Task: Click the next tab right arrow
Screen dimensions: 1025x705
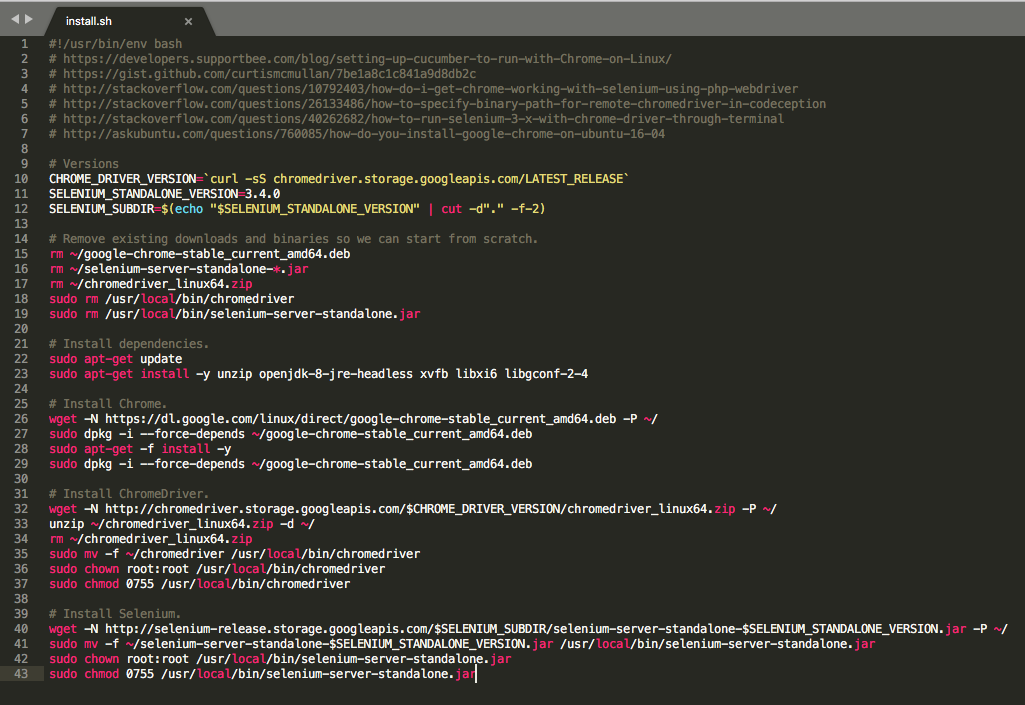Action: pos(29,20)
